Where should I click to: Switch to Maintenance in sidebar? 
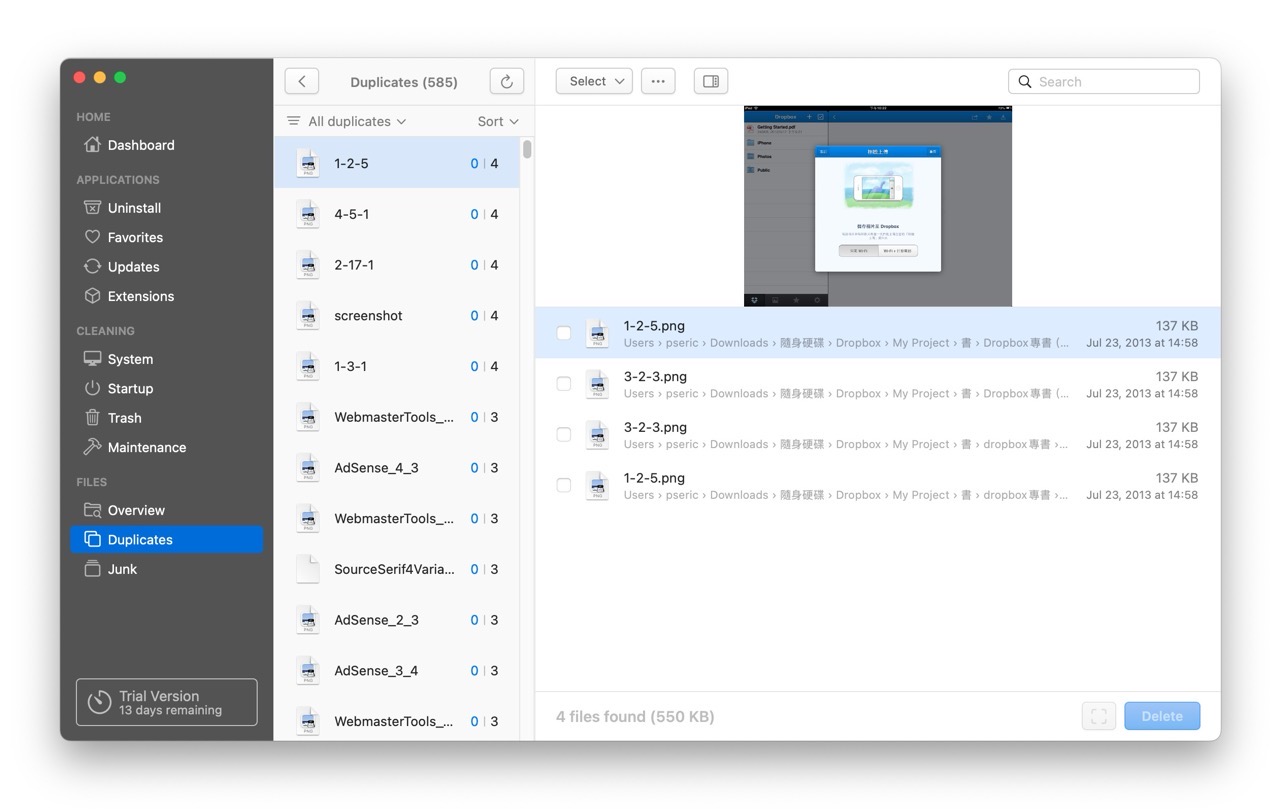[x=166, y=447]
